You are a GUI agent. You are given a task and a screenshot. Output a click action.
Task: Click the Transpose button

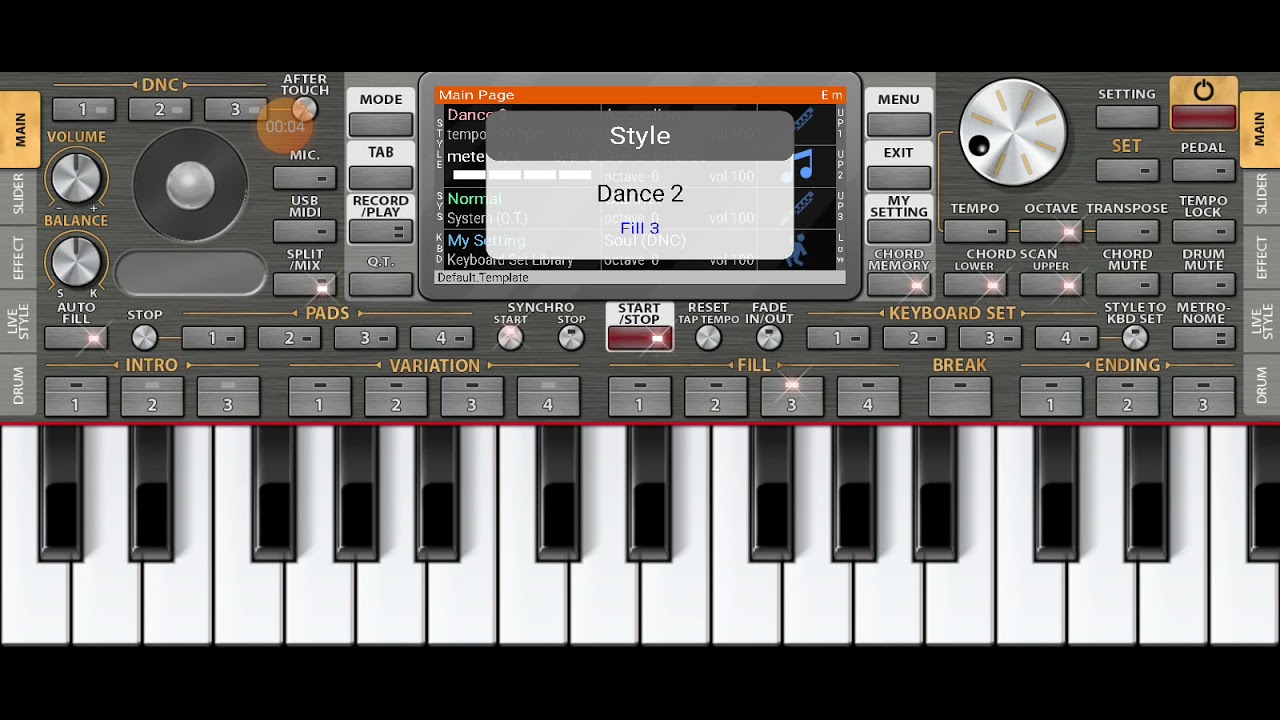(1127, 231)
